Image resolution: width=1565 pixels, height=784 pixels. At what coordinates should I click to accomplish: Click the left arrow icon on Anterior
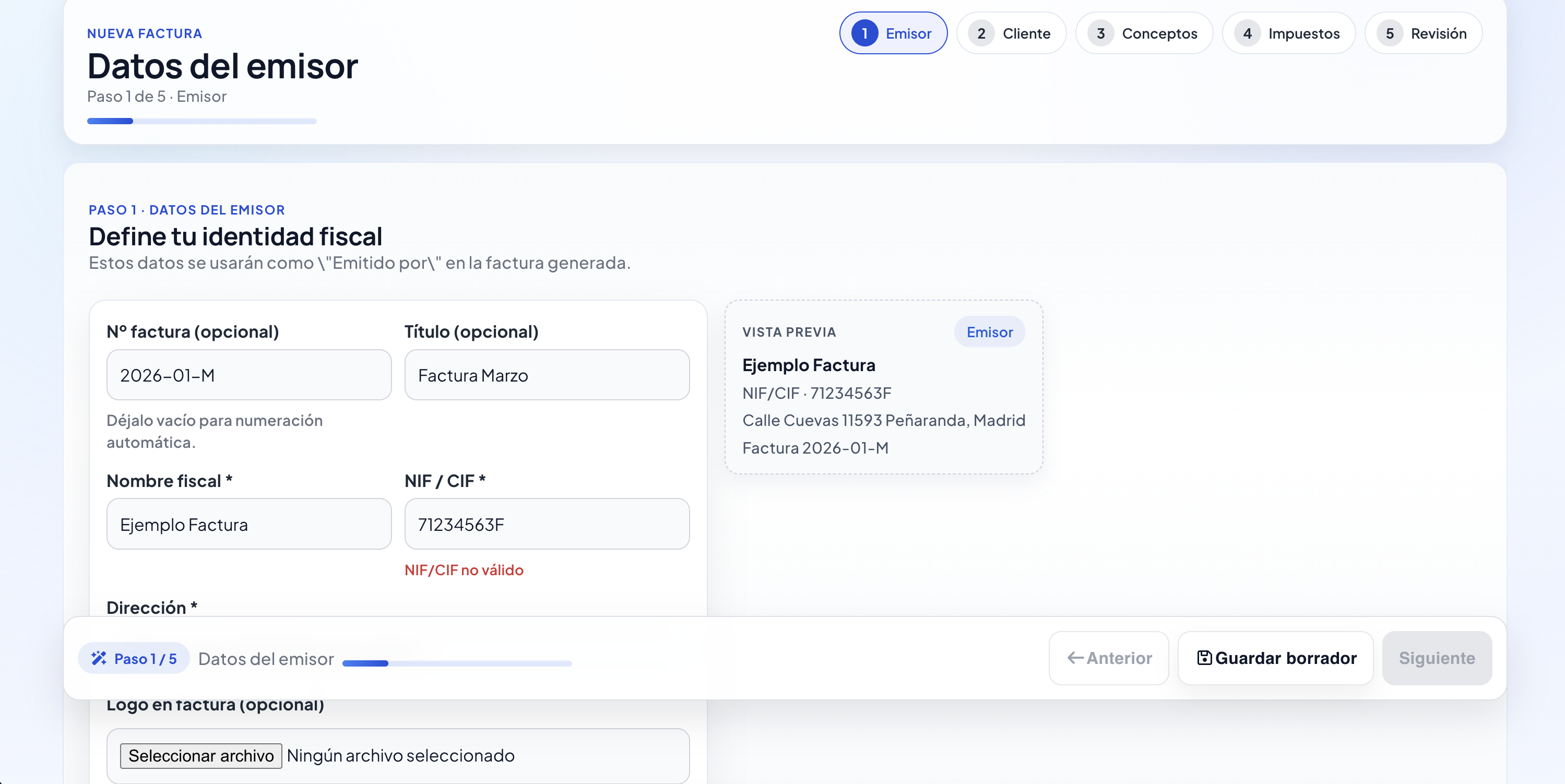point(1075,658)
